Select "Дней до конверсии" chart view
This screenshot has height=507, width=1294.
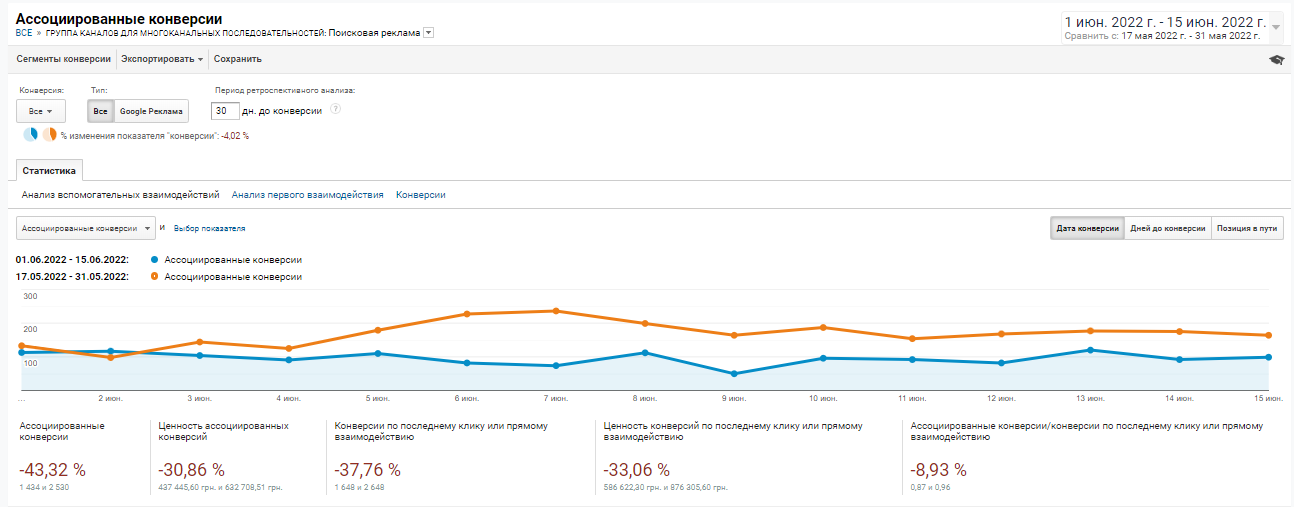[x=1167, y=228]
